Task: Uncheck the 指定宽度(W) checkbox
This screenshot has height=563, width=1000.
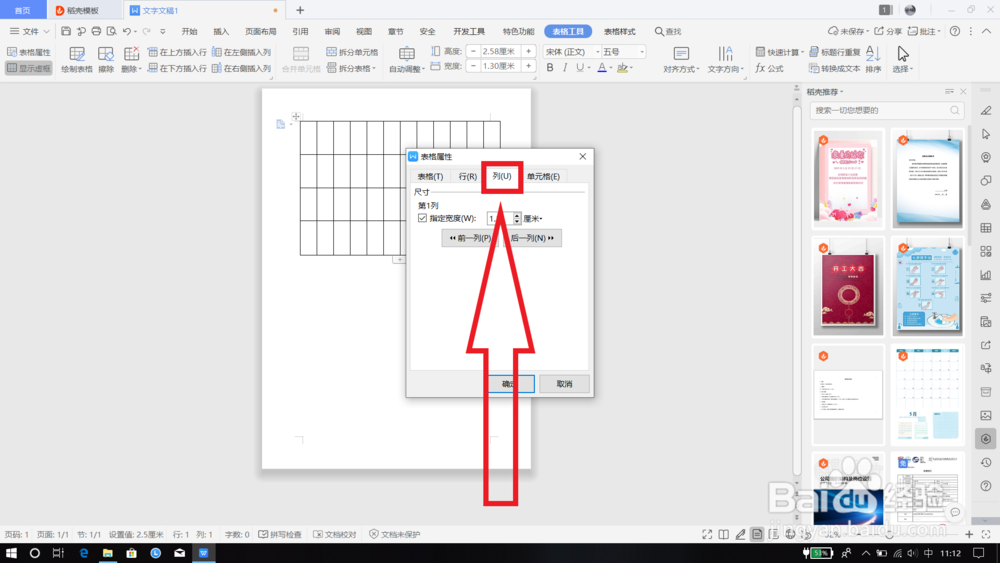Action: (422, 218)
